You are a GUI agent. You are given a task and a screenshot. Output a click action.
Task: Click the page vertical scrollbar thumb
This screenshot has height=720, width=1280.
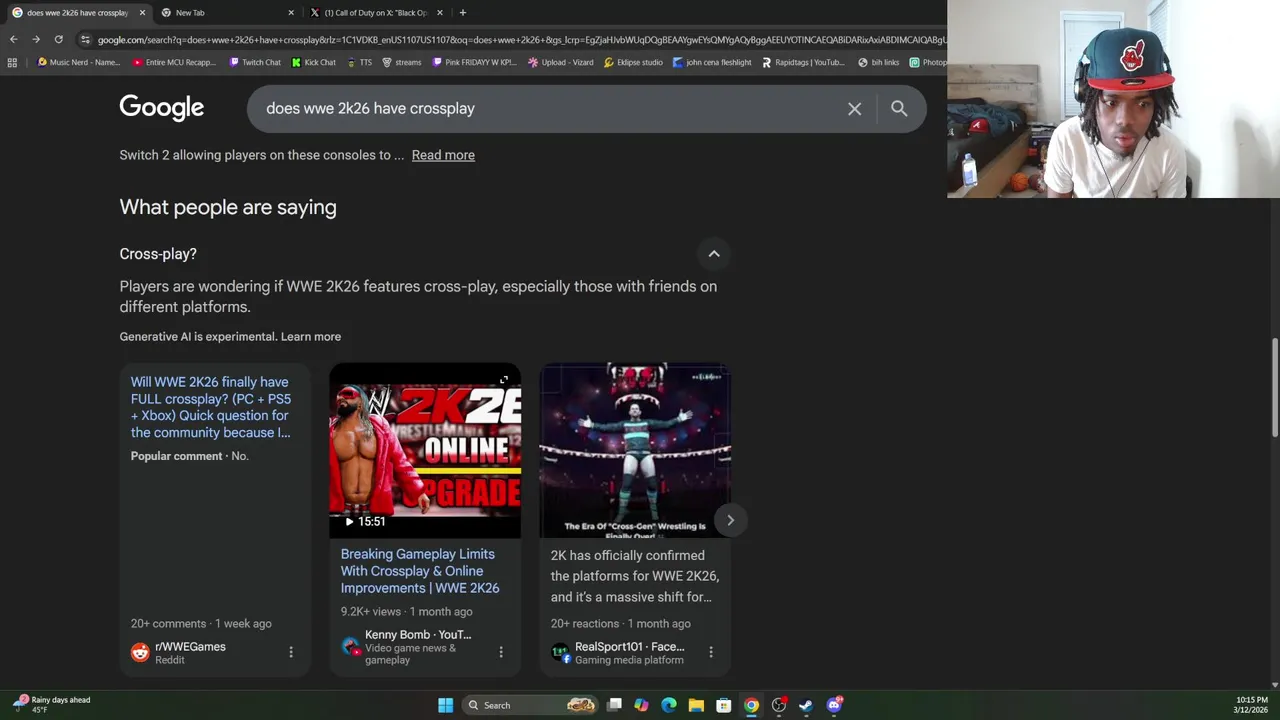tap(1274, 388)
